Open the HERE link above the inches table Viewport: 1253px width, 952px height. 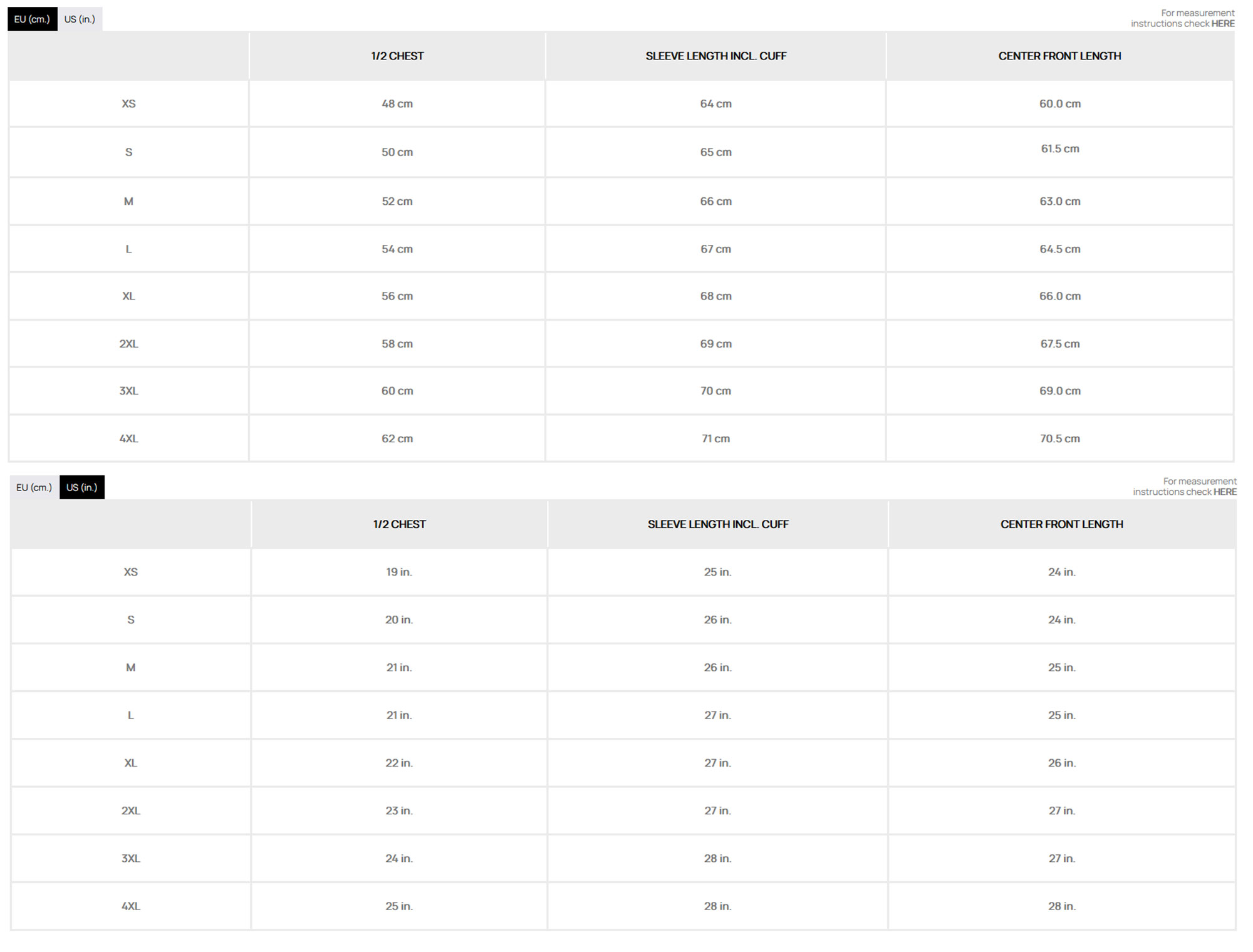click(x=1225, y=492)
